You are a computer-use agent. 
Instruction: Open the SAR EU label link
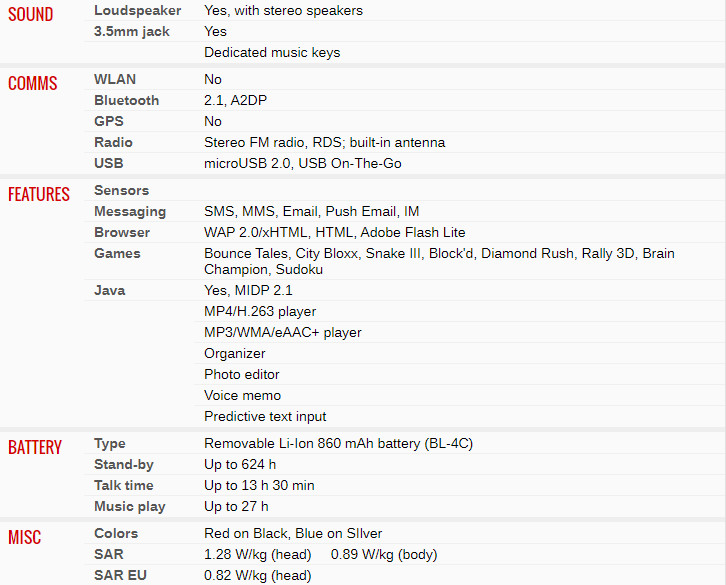pyautogui.click(x=120, y=575)
